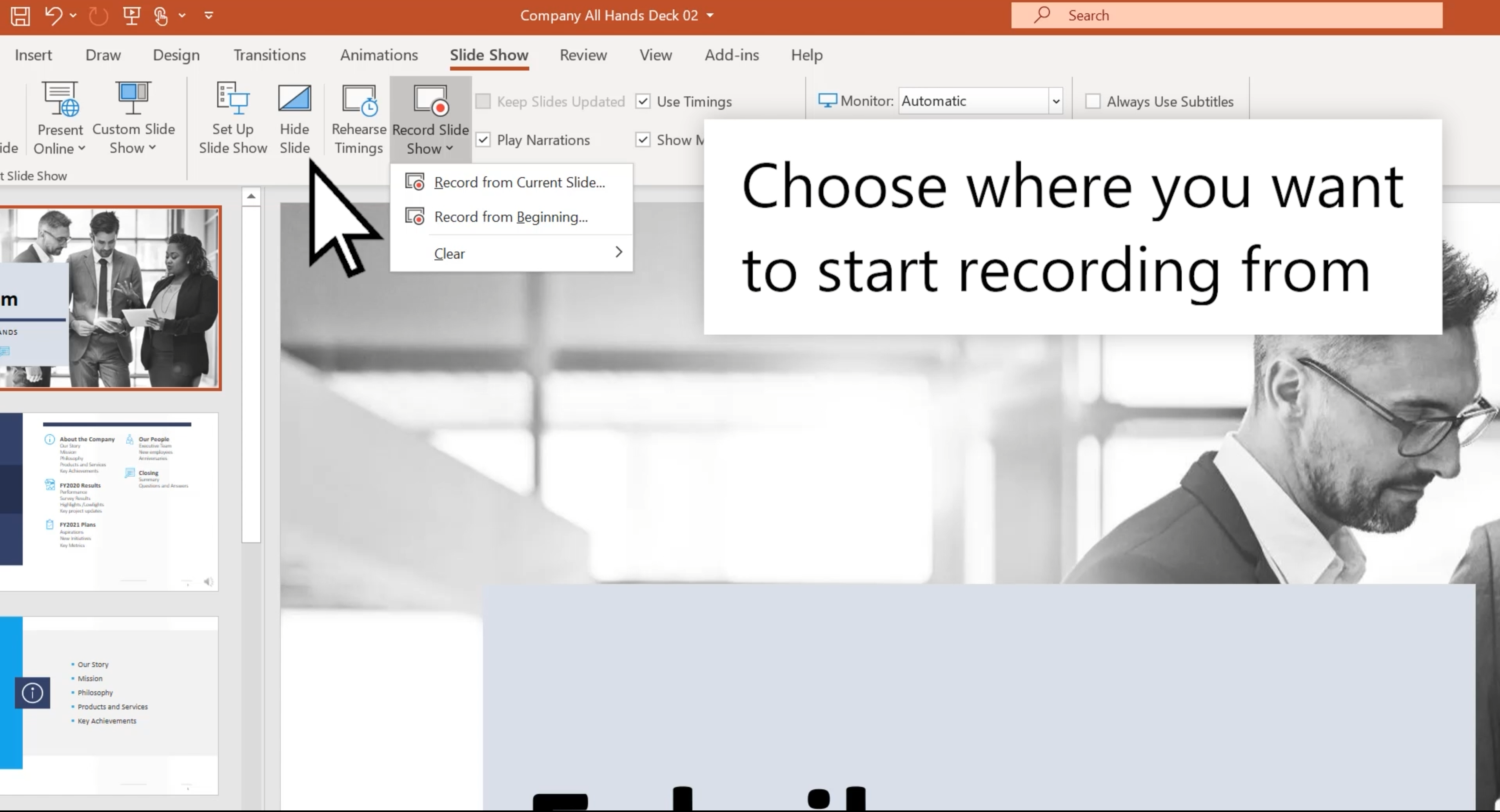This screenshot has width=1500, height=812.
Task: Select the agenda slide thumbnail
Action: point(109,502)
